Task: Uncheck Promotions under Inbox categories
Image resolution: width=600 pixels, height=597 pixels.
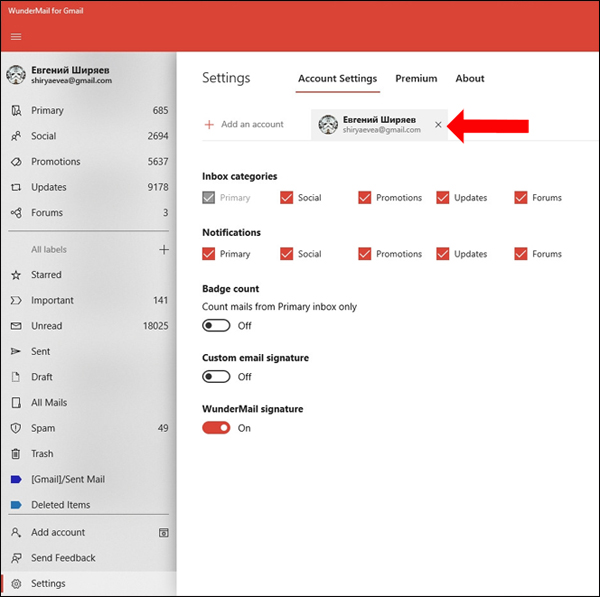Action: [364, 197]
